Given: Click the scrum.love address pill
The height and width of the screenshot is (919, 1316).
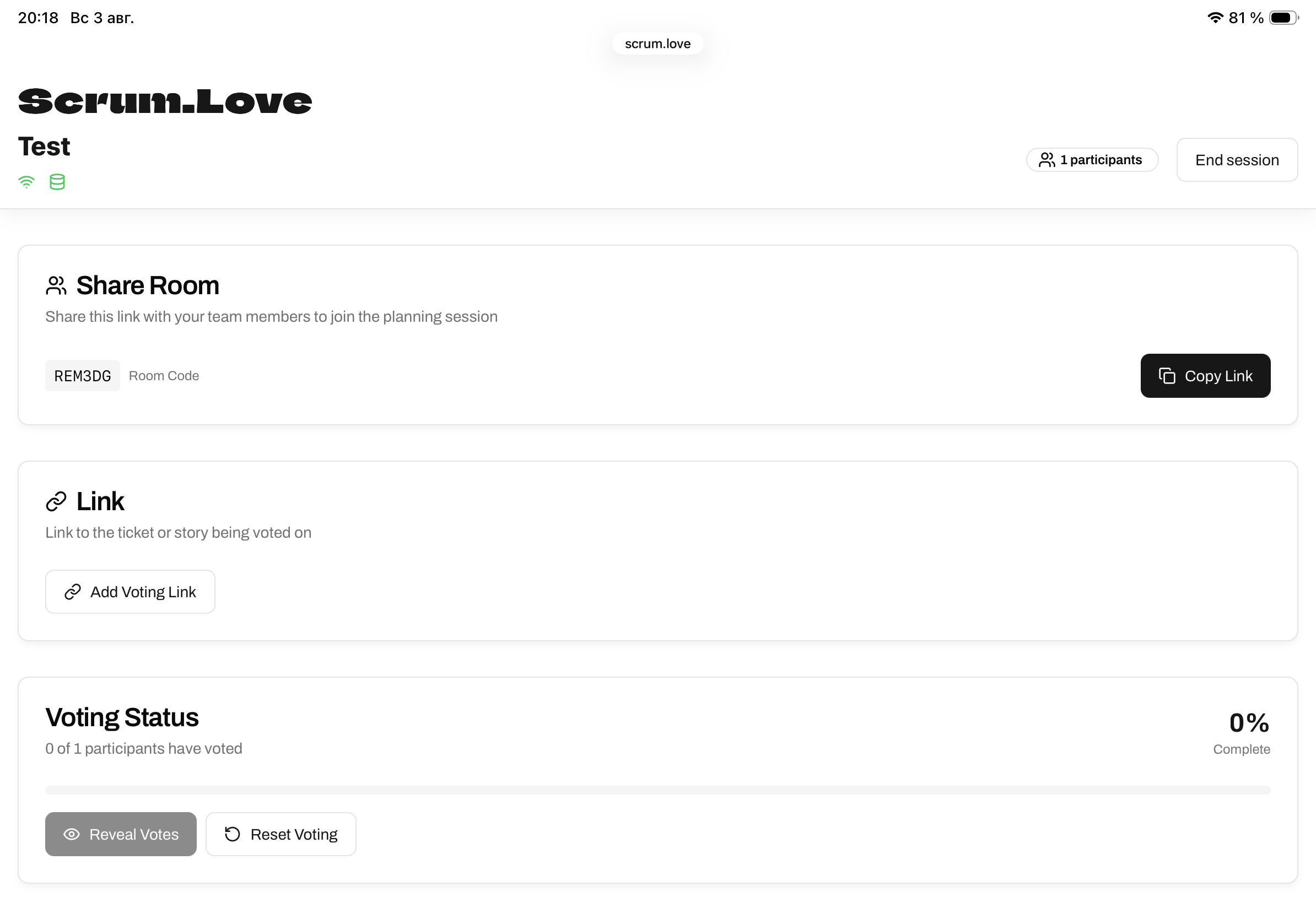Looking at the screenshot, I should 657,44.
